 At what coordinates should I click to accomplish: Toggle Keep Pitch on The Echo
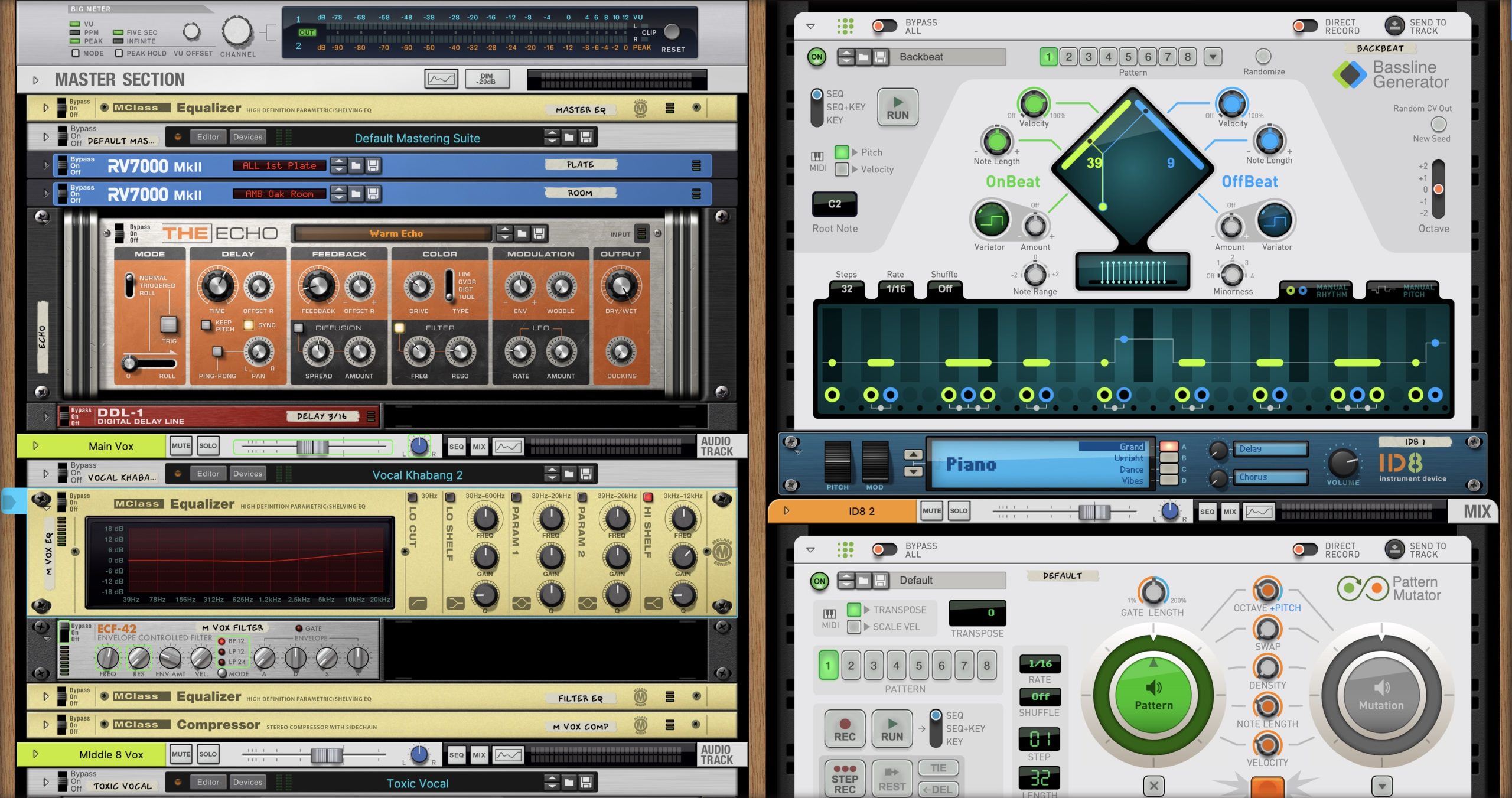[206, 325]
